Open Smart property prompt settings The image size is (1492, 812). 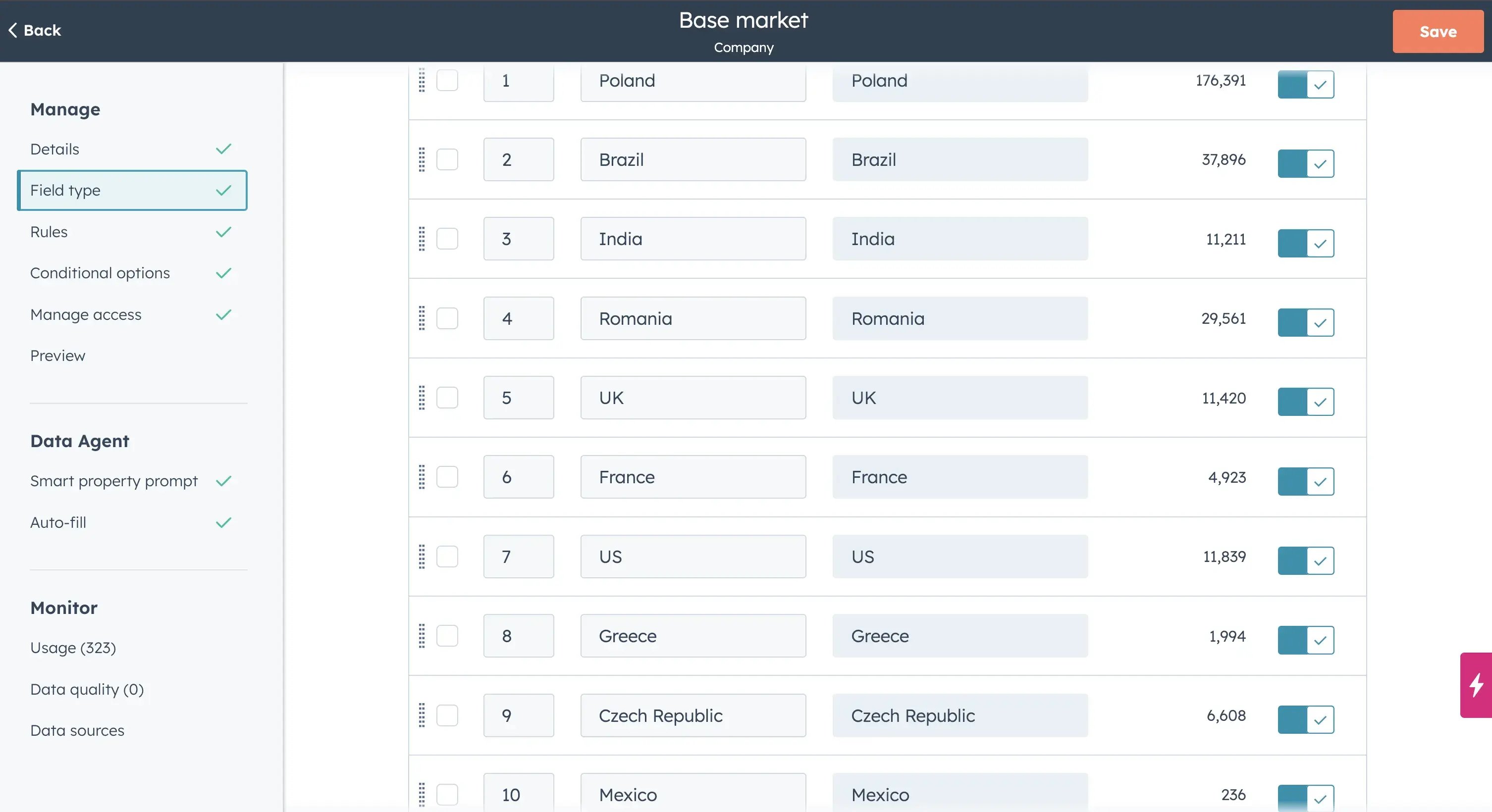click(x=114, y=481)
